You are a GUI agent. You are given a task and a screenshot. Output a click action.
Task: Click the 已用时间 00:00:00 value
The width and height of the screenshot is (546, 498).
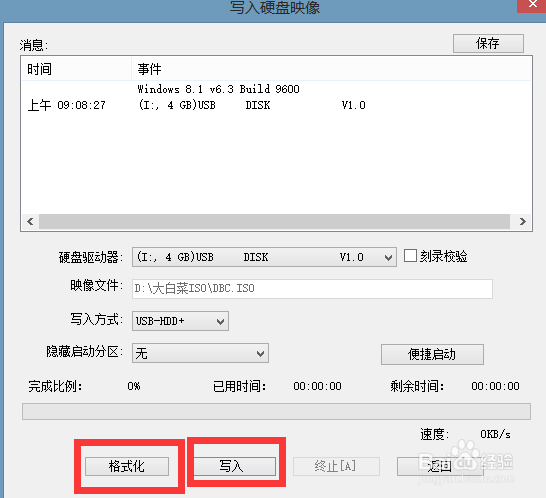pos(317,386)
